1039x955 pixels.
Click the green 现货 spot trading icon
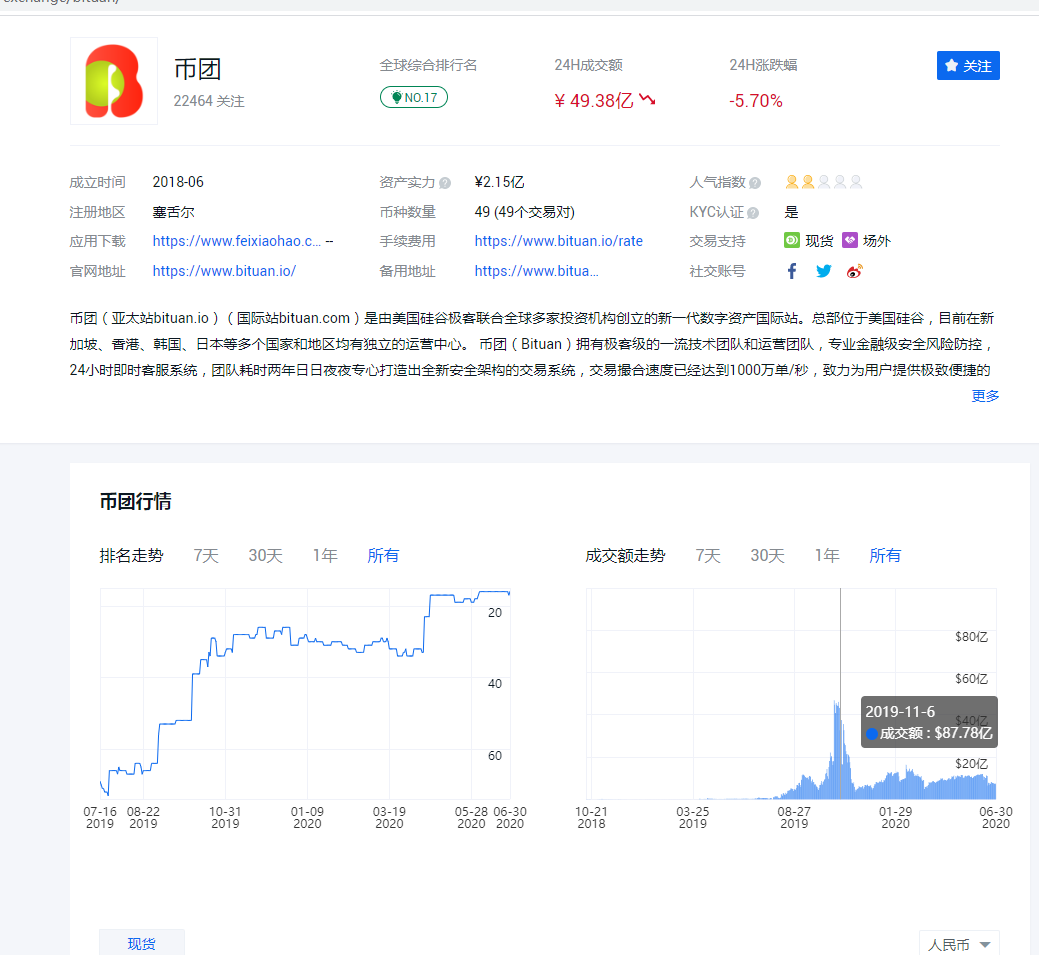click(x=792, y=240)
